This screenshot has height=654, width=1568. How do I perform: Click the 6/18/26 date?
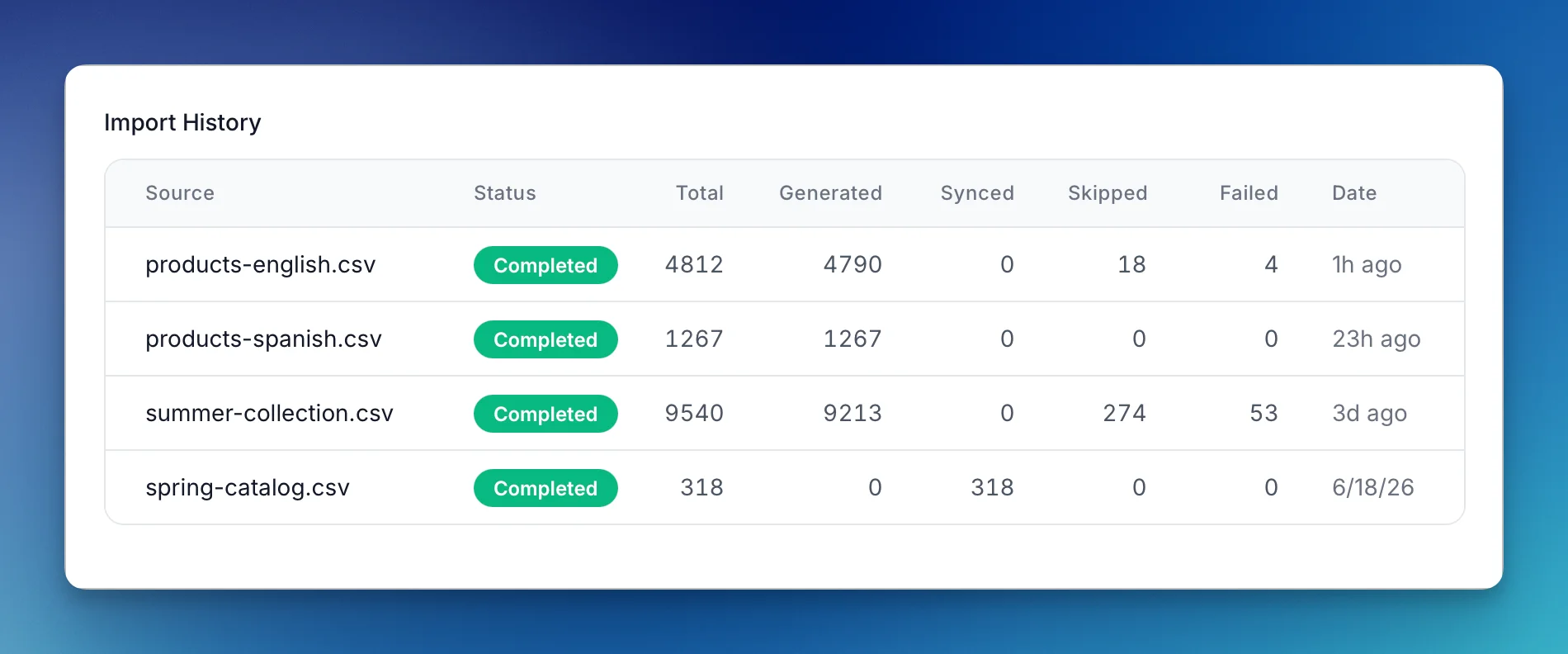click(1373, 487)
